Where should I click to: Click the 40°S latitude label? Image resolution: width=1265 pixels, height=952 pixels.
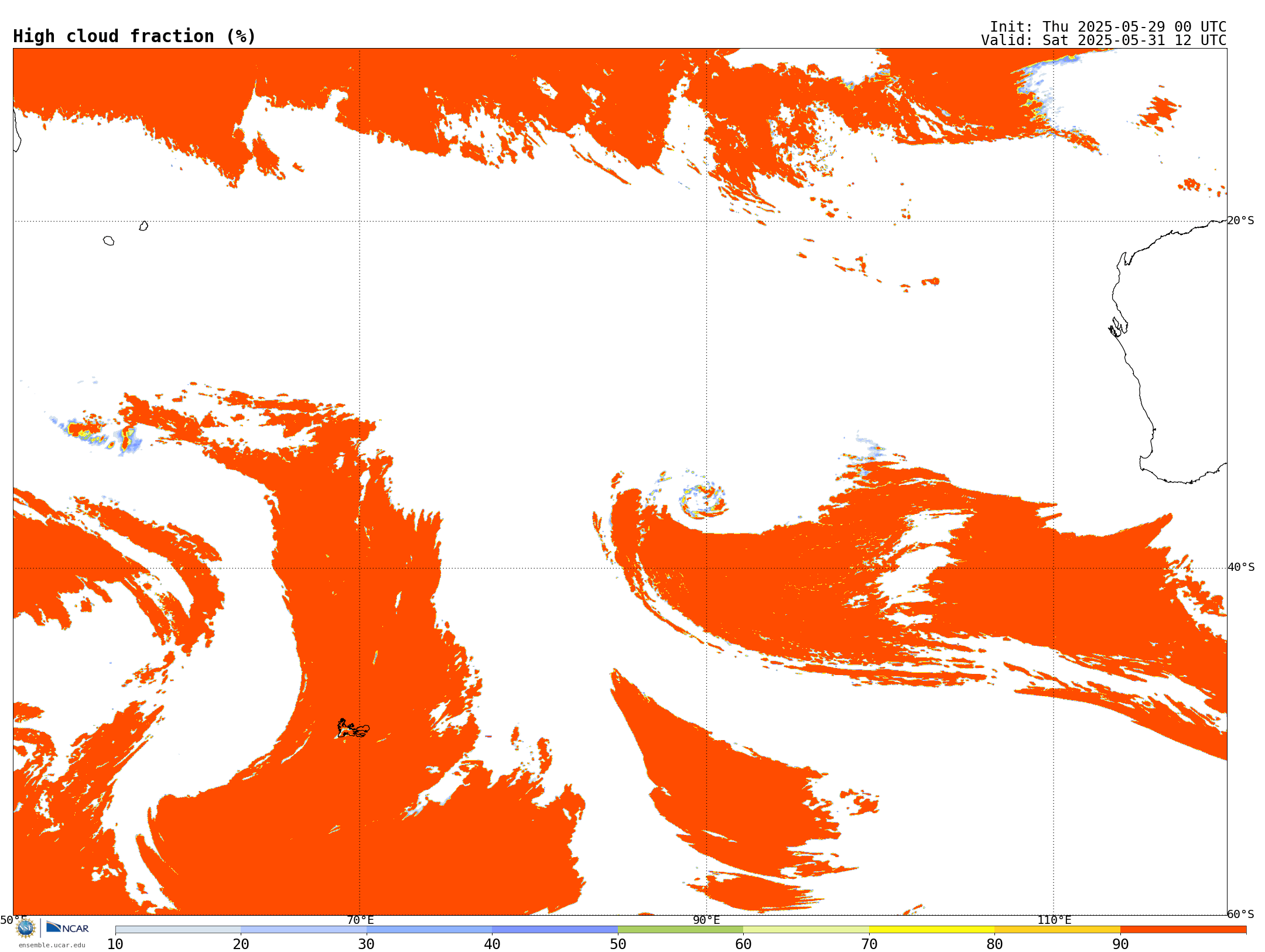[x=1241, y=567]
